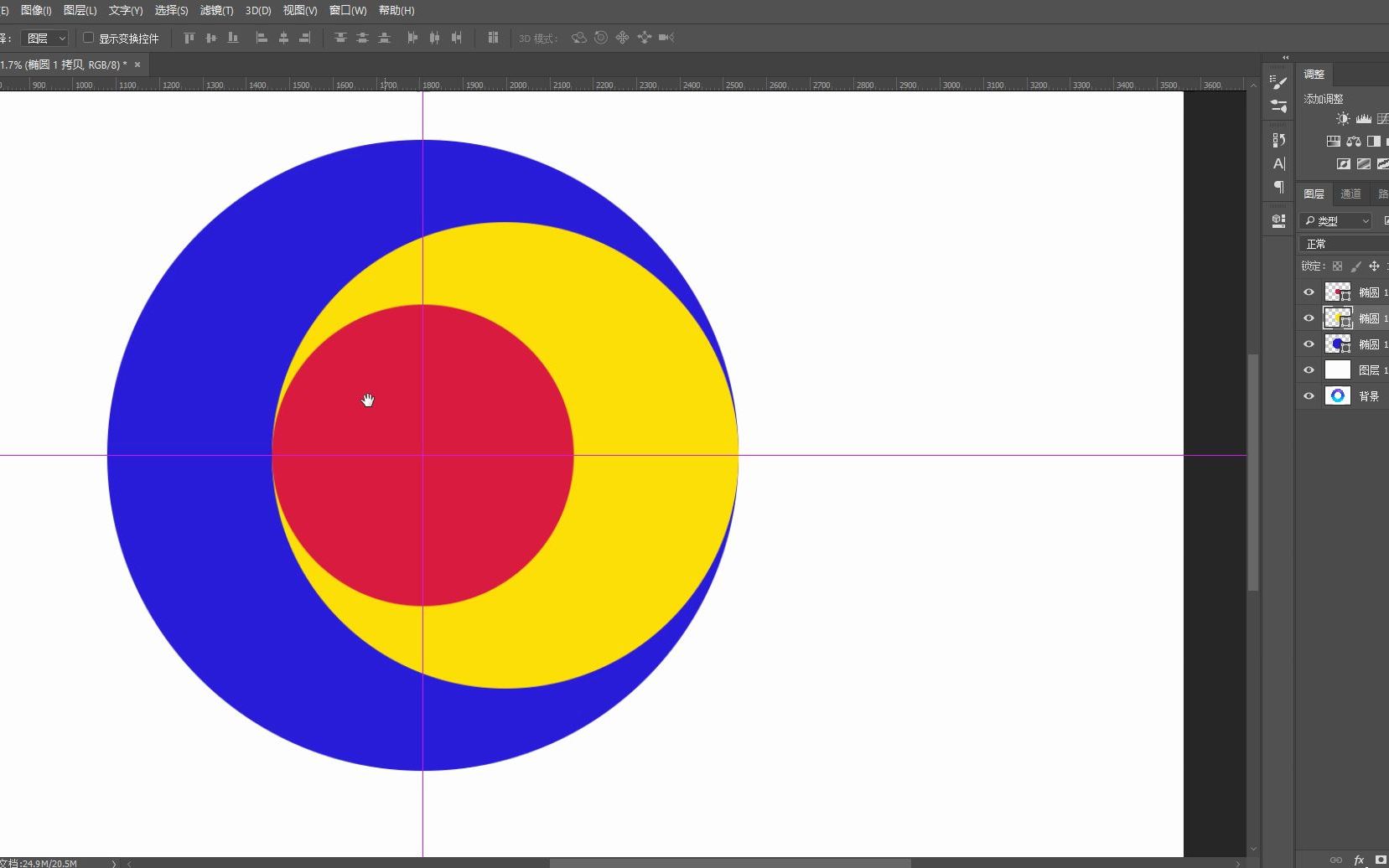
Task: Click the align horizontal centers icon
Action: 283,38
